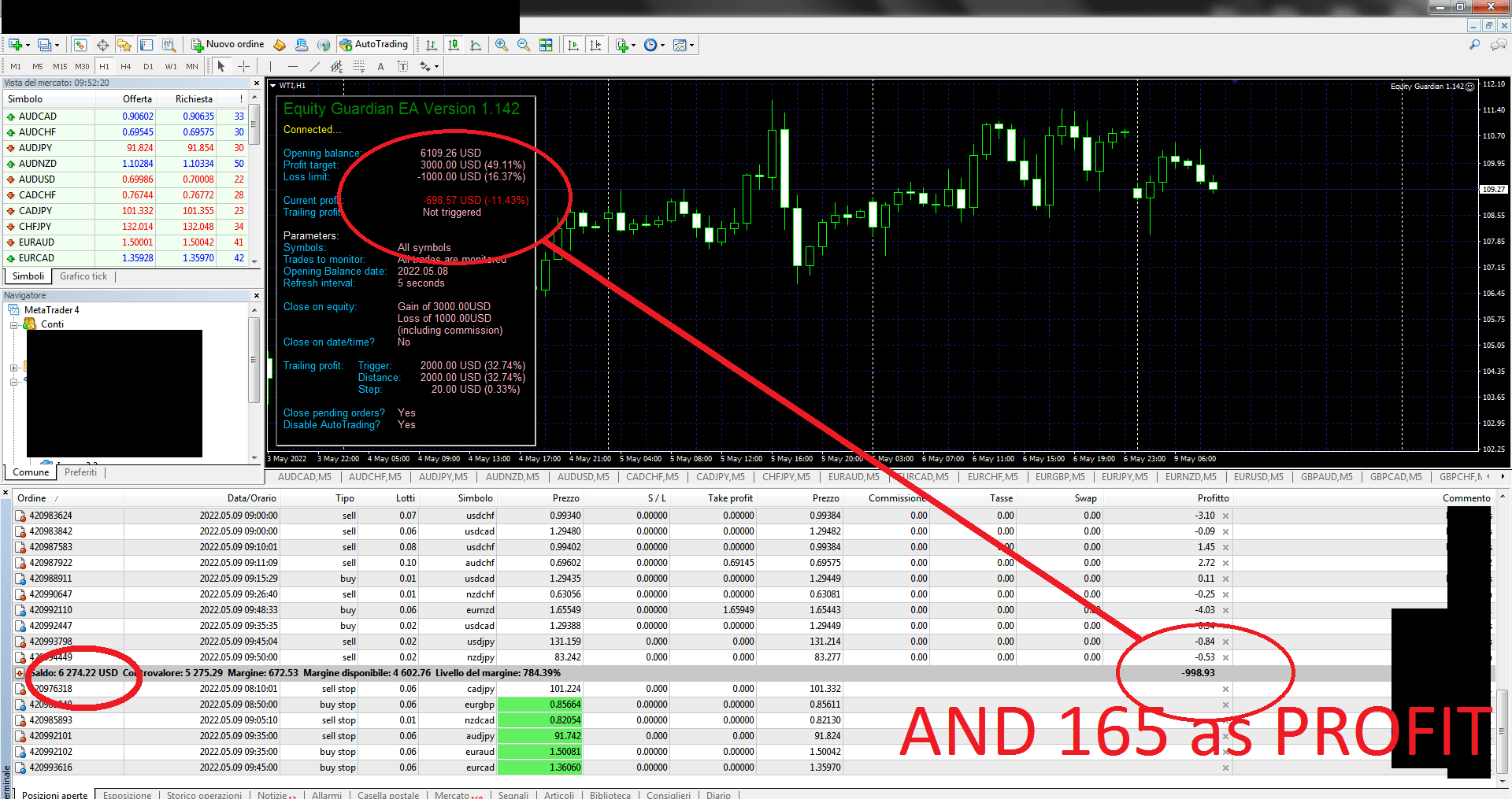Open the chat bubbles icon
The image size is (1512, 799).
click(1499, 45)
